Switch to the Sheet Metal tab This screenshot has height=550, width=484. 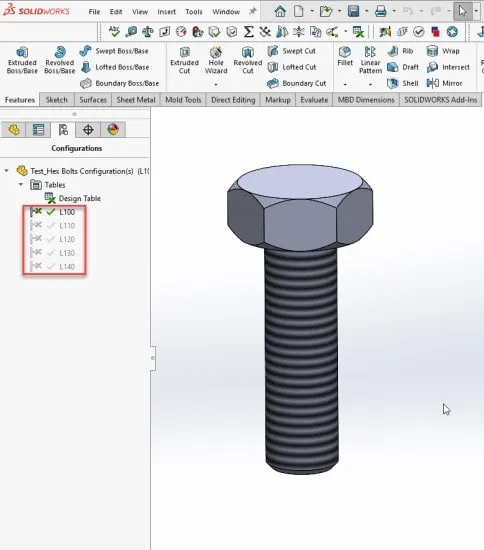136,100
